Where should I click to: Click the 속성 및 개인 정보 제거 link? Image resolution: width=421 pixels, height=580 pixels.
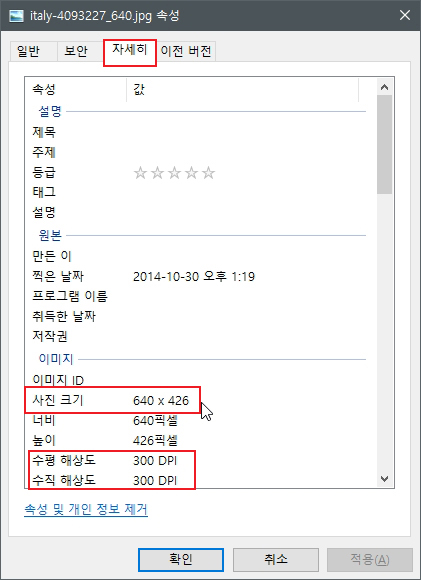86,509
